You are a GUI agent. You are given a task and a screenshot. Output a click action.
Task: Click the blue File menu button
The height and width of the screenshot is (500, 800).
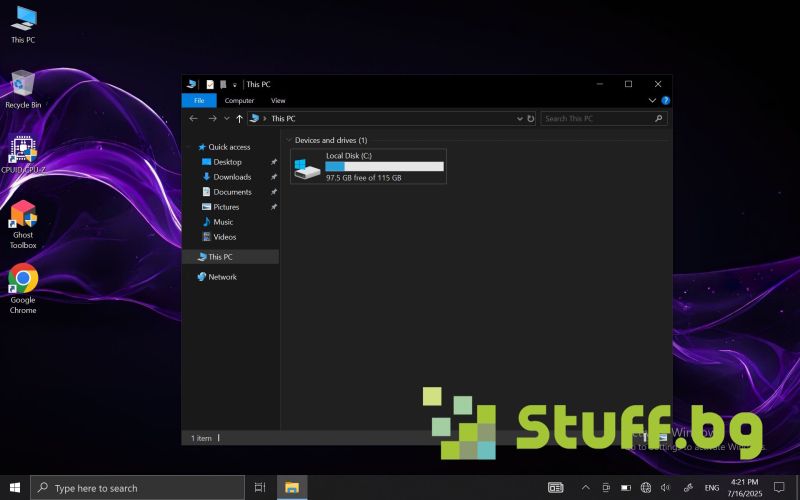coord(199,101)
